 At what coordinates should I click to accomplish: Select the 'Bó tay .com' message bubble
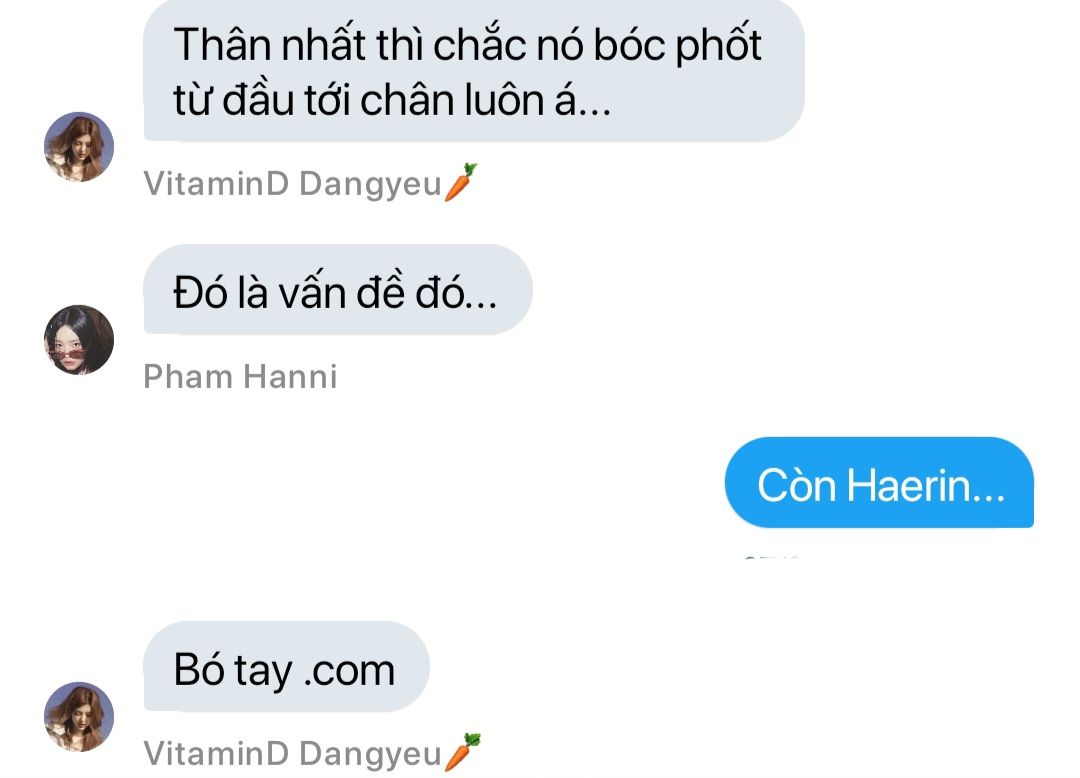[x=286, y=666]
